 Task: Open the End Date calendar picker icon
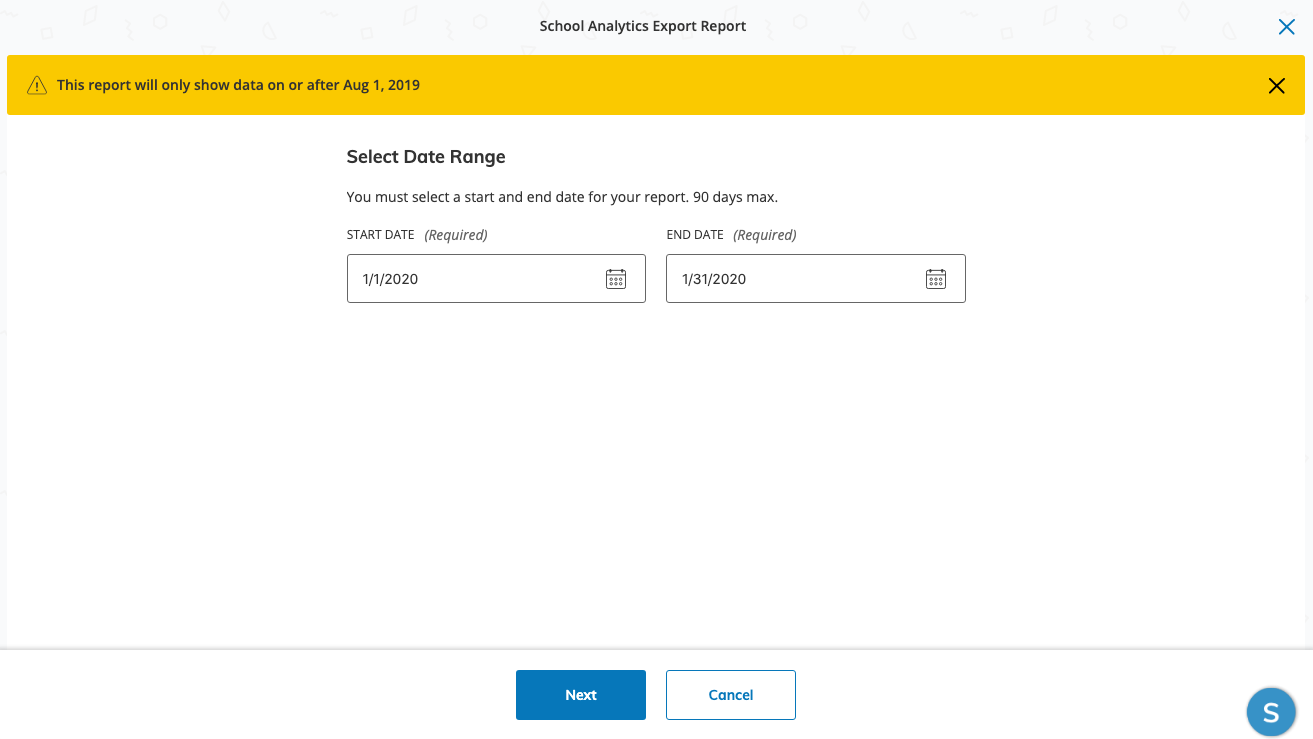[935, 279]
